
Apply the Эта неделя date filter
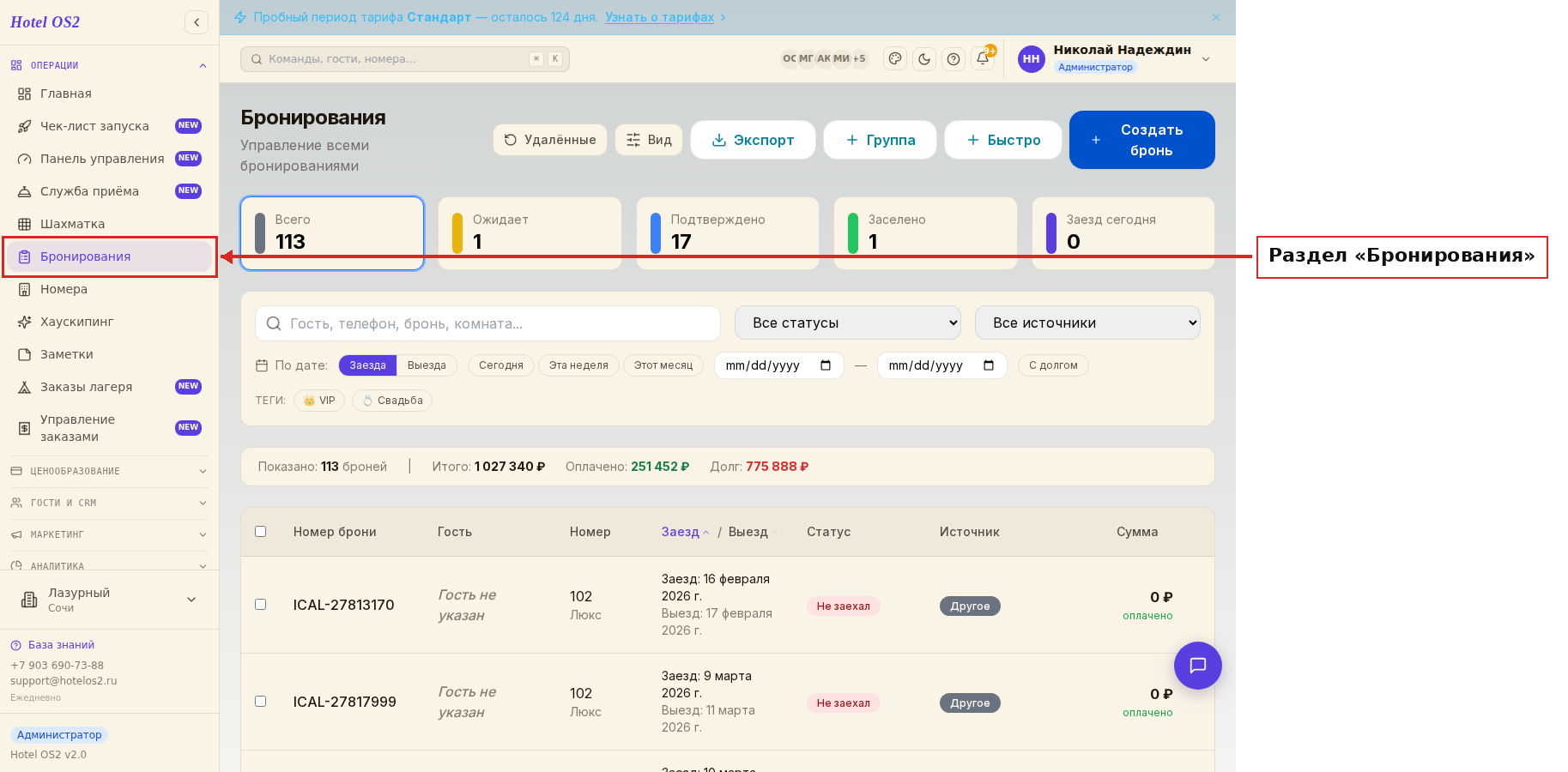pos(578,365)
